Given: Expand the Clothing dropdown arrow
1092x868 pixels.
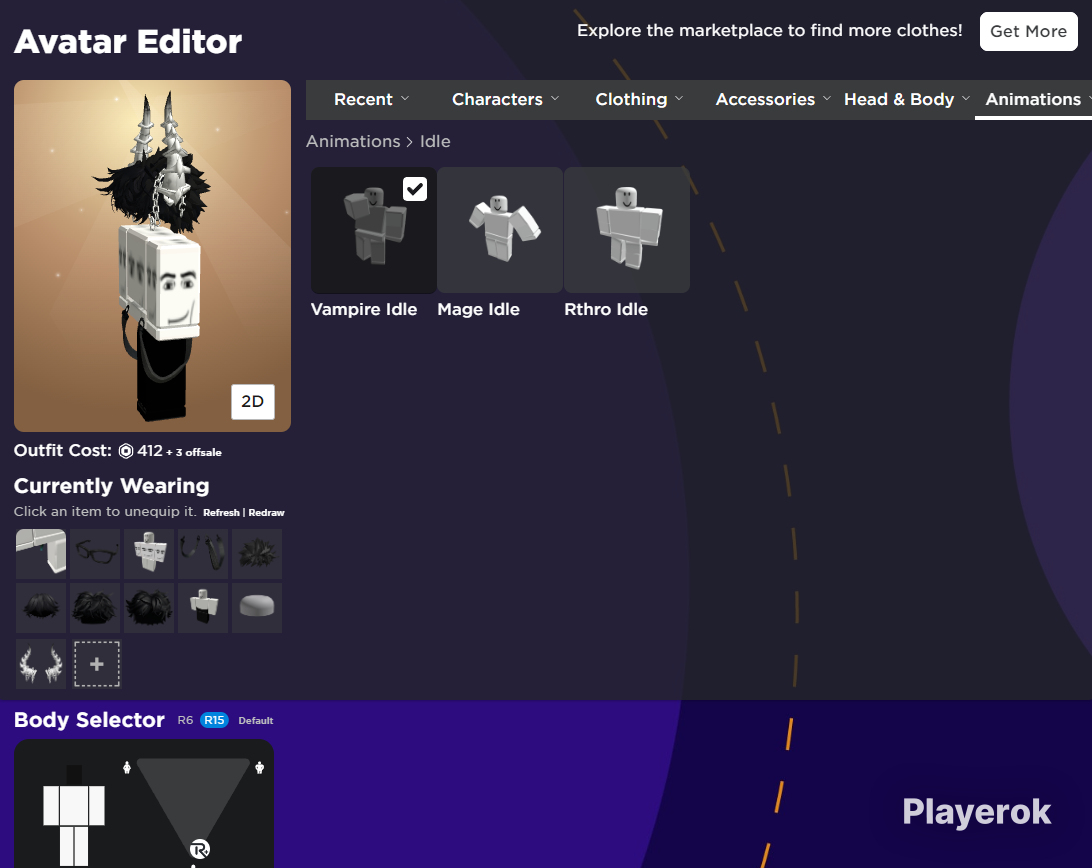Looking at the screenshot, I should pos(679,98).
